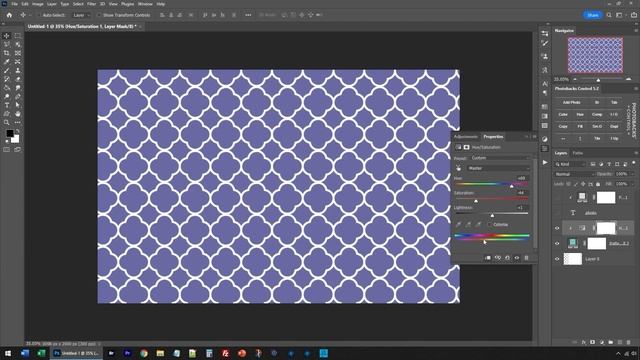Viewport: 640px width, 360px height.
Task: Select the Rectangular Marquee tool
Action: click(18, 36)
